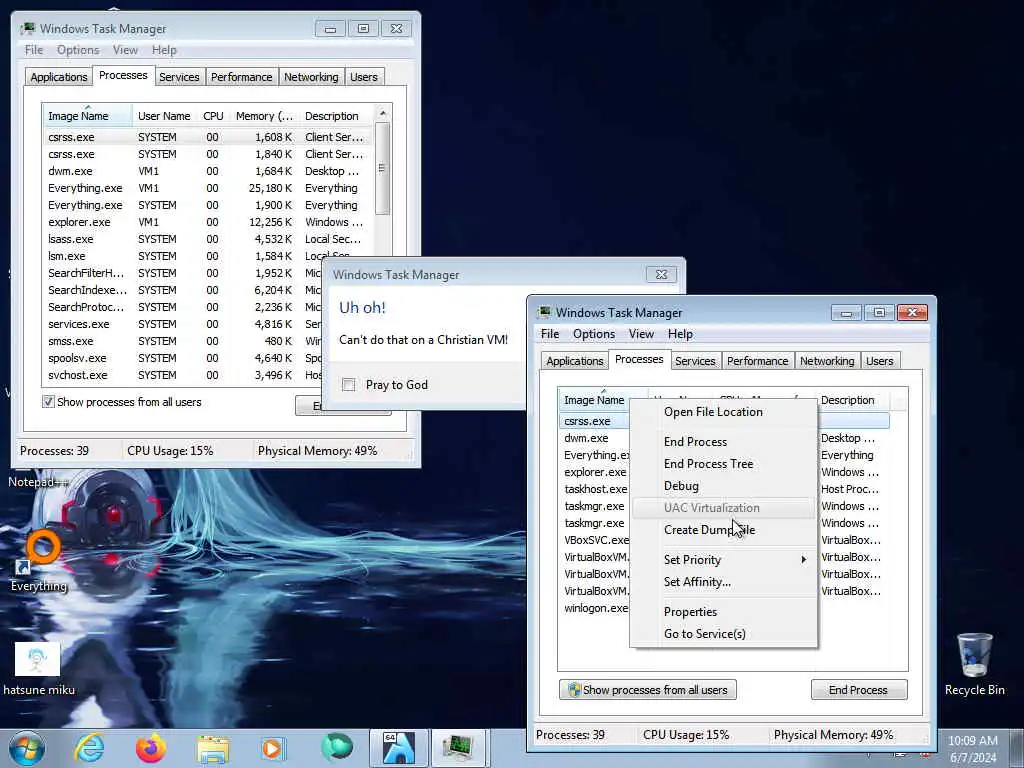
Task: Click the back window process list scrollbar thumb
Action: [383, 168]
